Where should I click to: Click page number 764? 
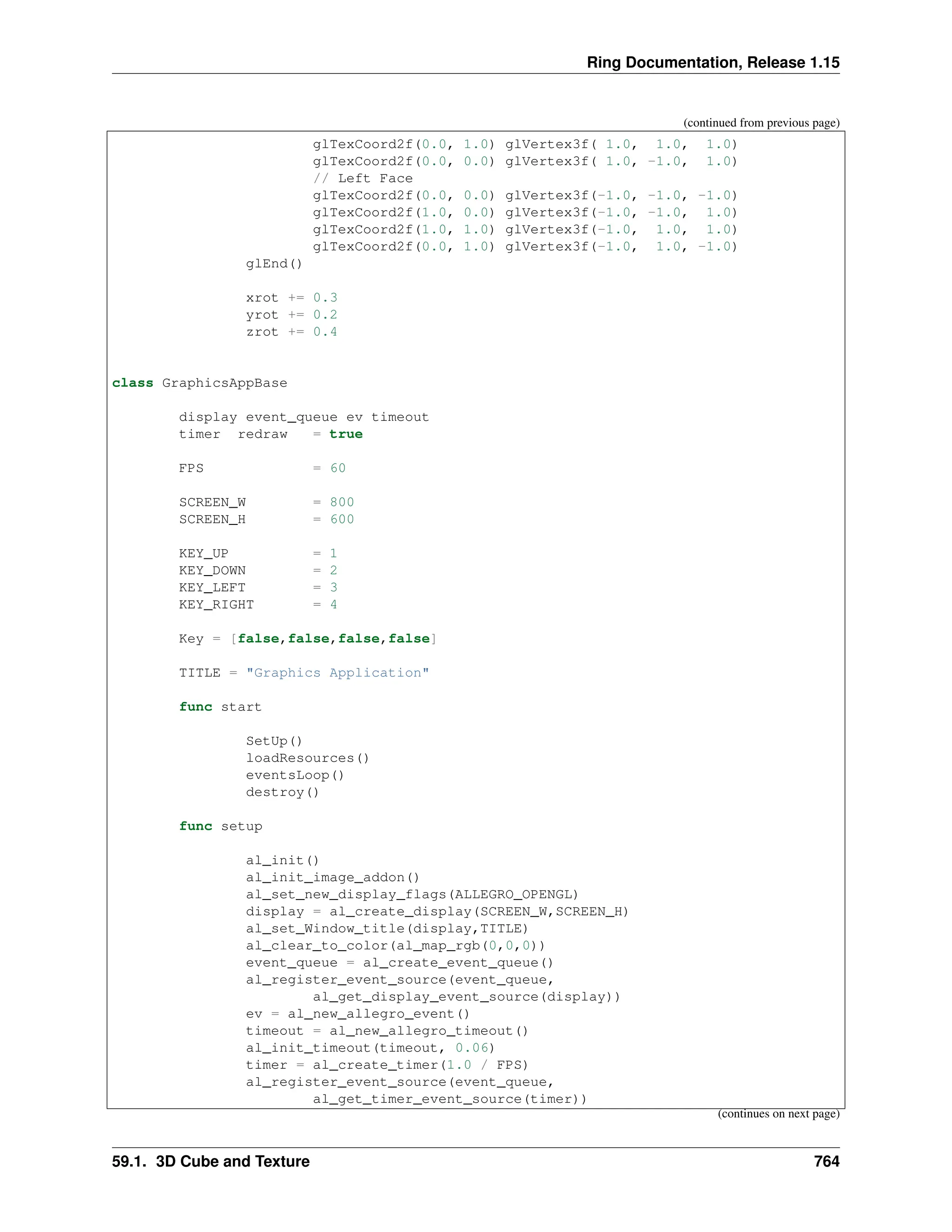(826, 1161)
